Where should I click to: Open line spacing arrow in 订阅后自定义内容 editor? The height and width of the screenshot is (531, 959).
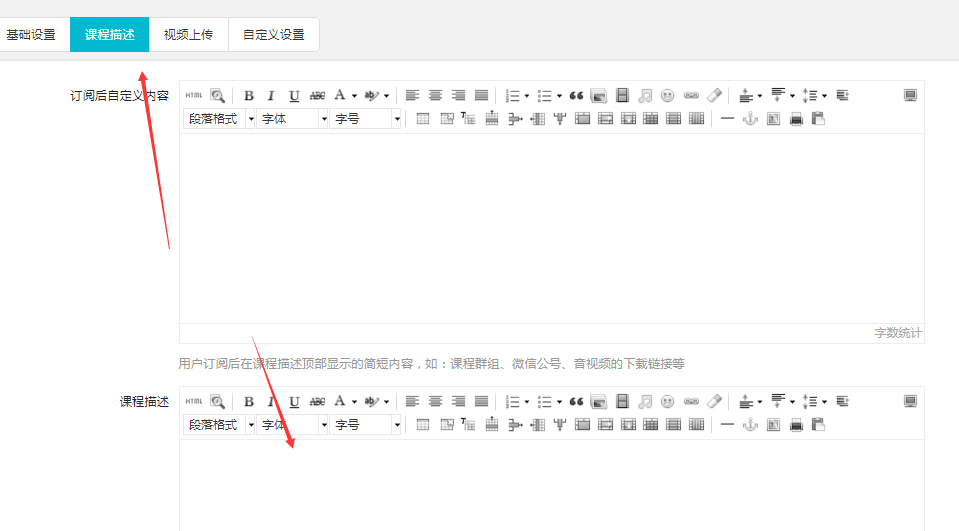pos(824,96)
